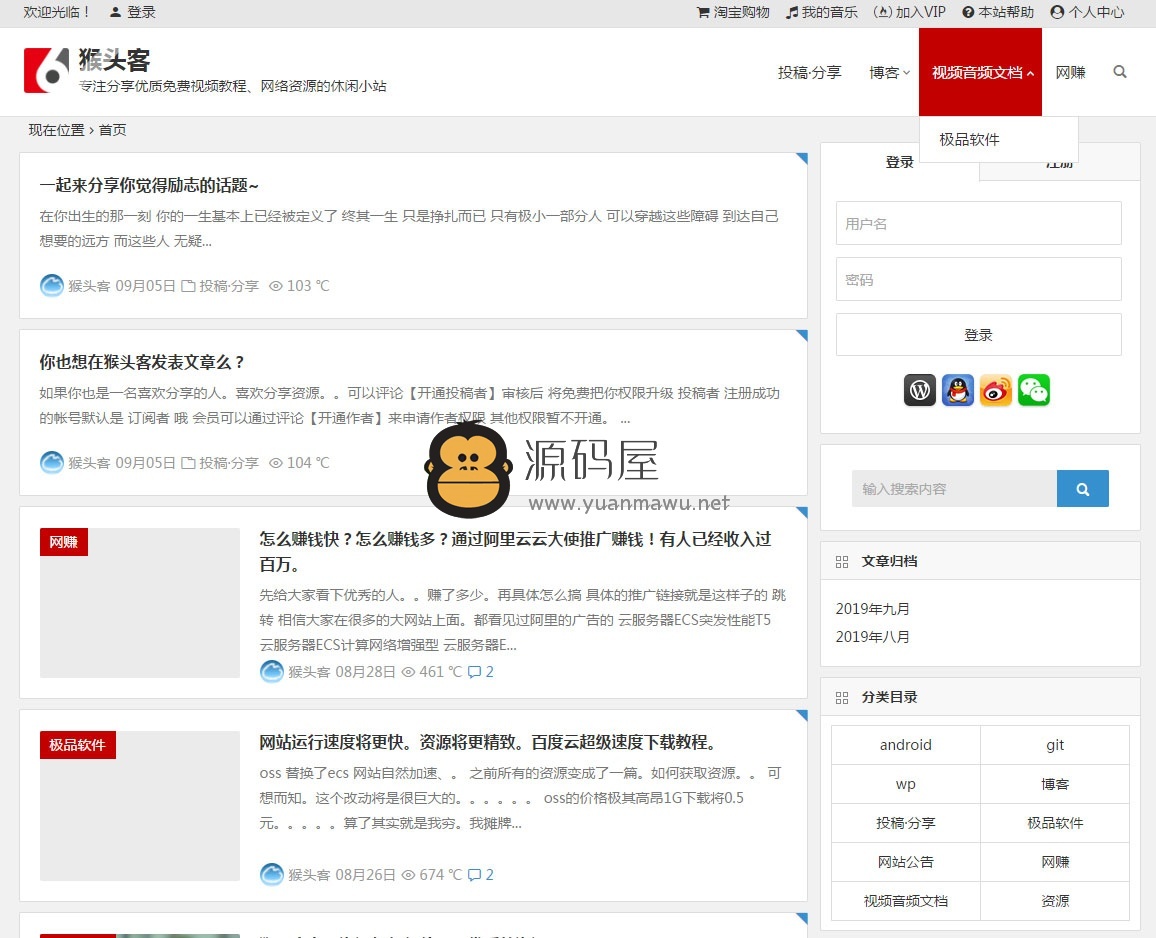Open post 你也想在猴头客发表文章么？

click(142, 362)
